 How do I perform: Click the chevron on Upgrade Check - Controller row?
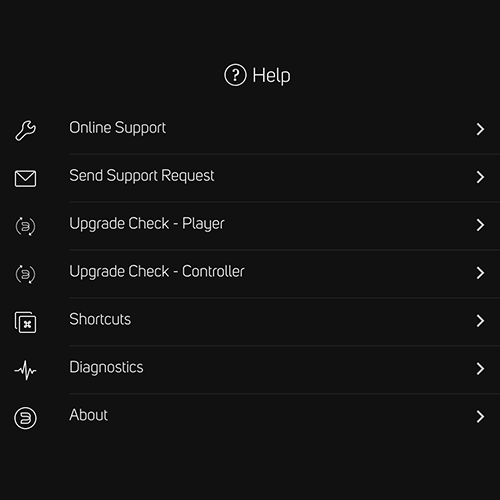click(480, 273)
